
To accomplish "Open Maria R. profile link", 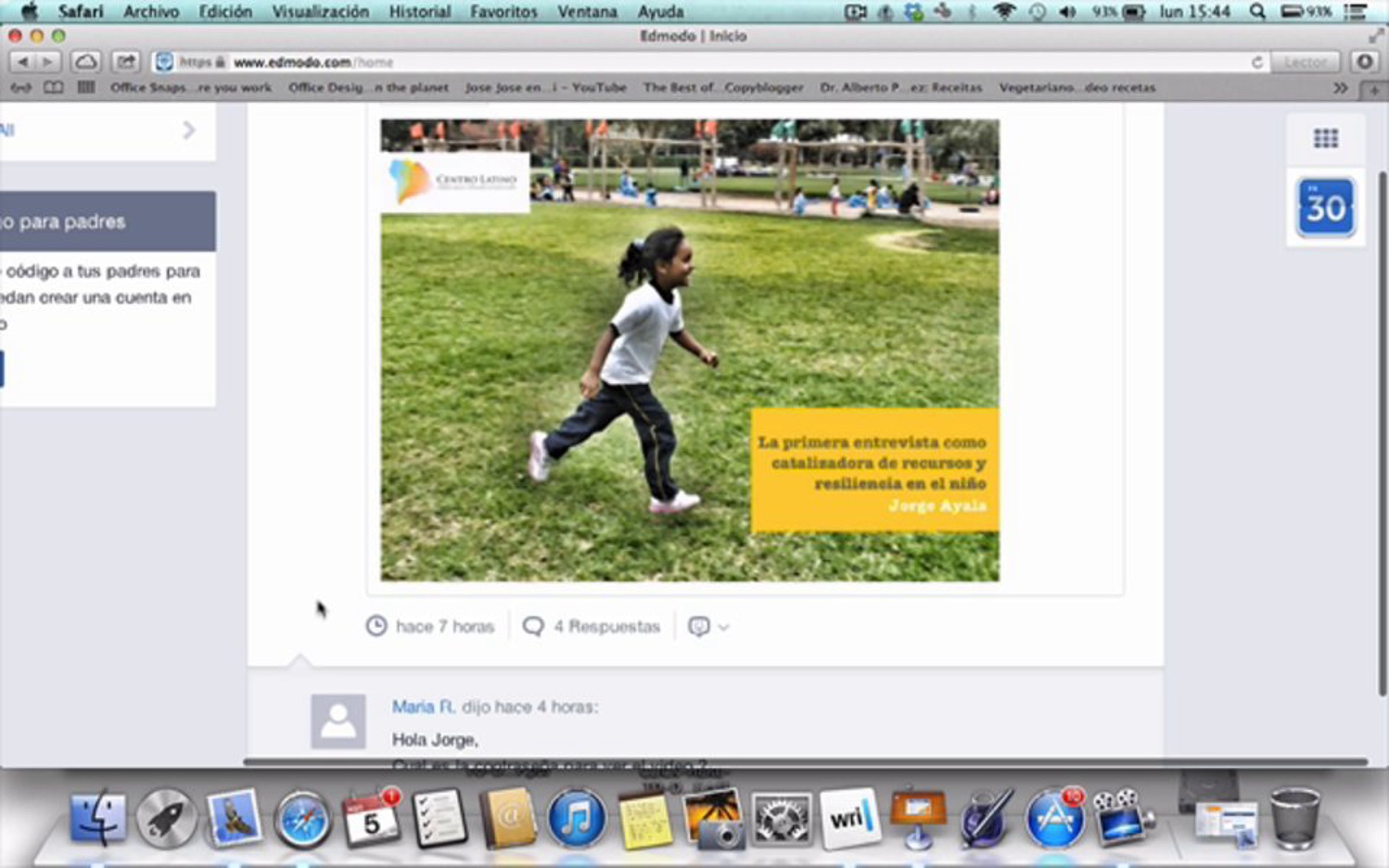I will click(x=423, y=707).
